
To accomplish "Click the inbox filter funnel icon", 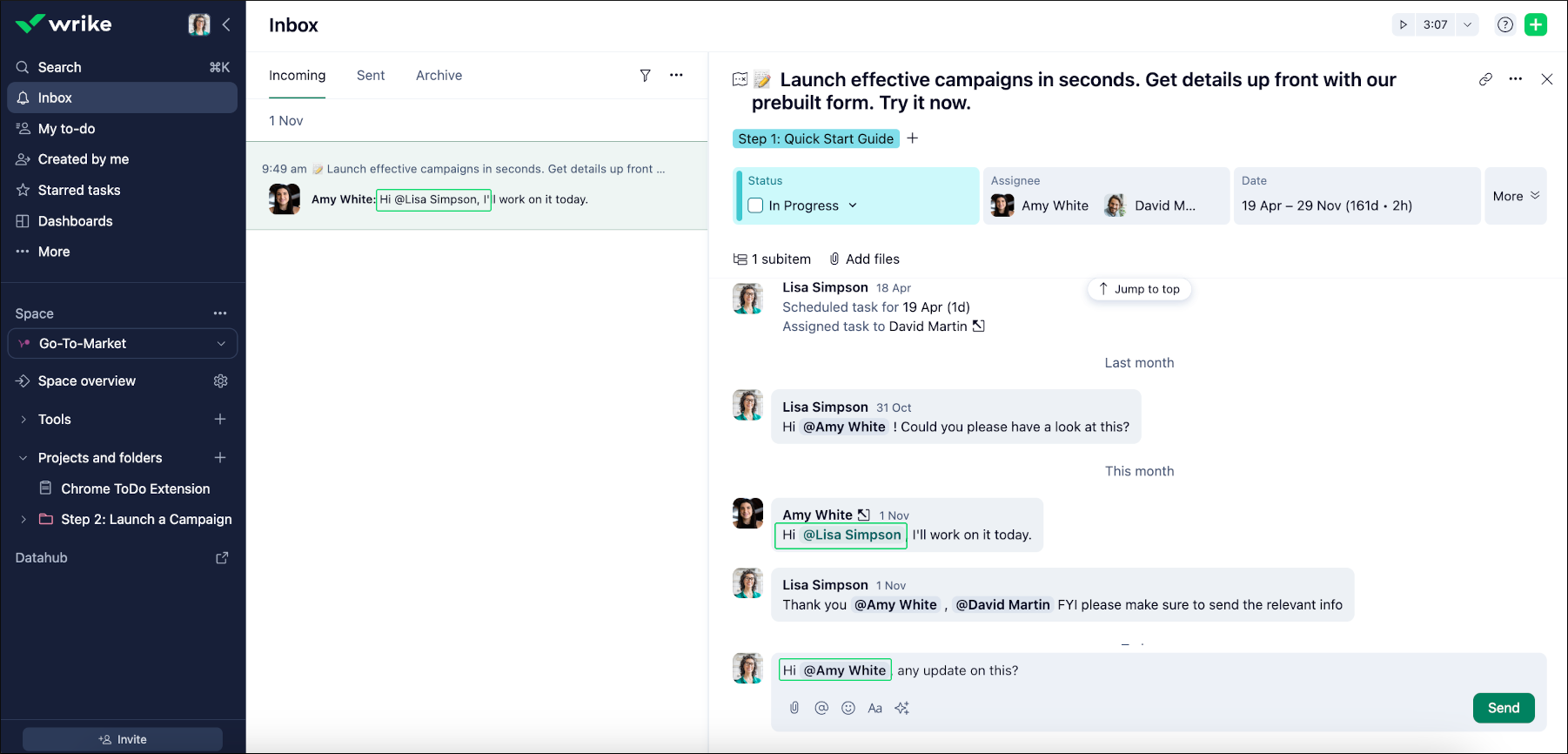I will tap(645, 76).
